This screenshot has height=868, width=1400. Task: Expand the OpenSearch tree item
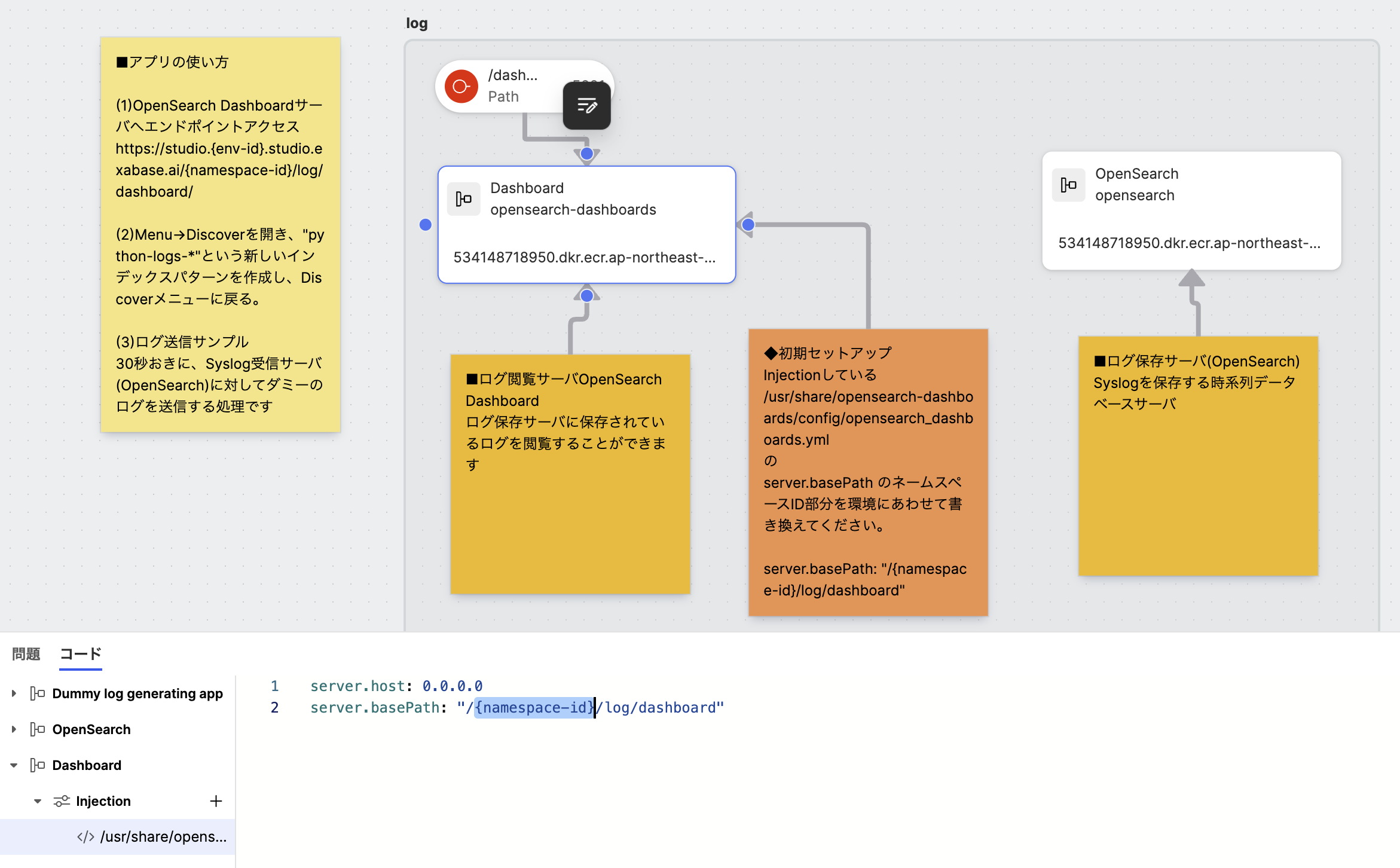tap(14, 729)
